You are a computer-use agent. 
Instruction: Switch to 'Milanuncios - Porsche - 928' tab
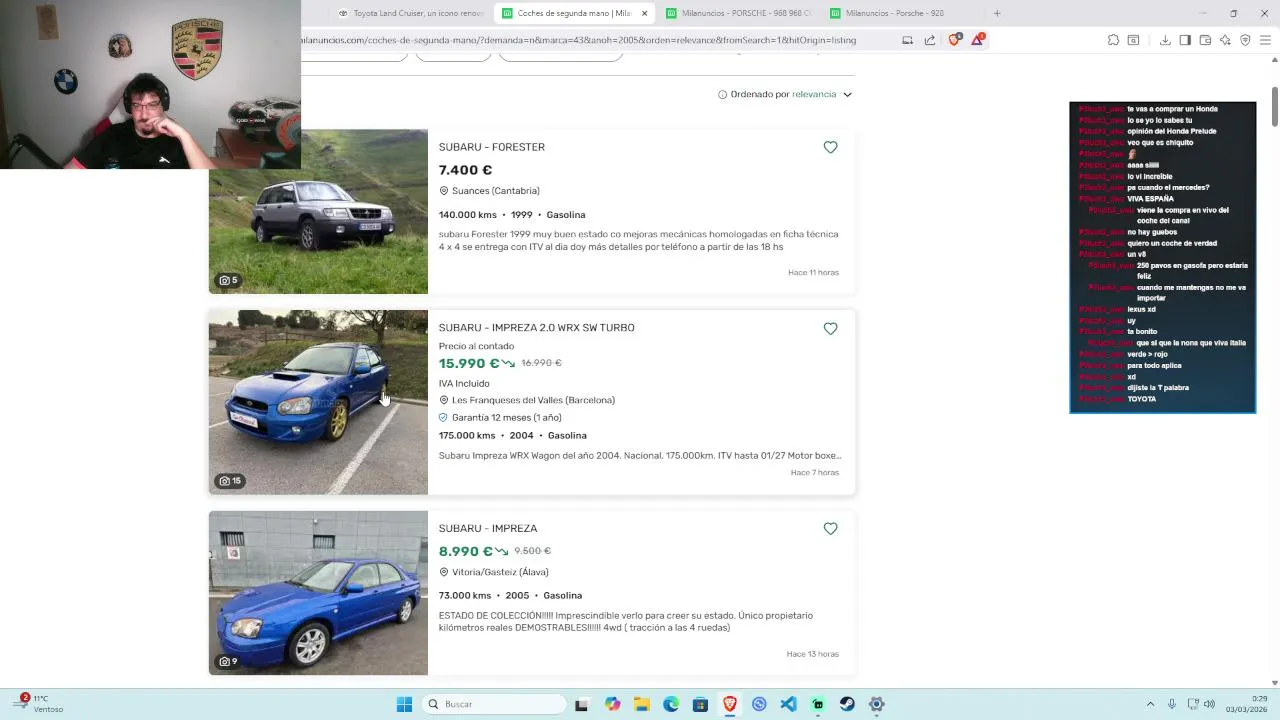click(900, 13)
